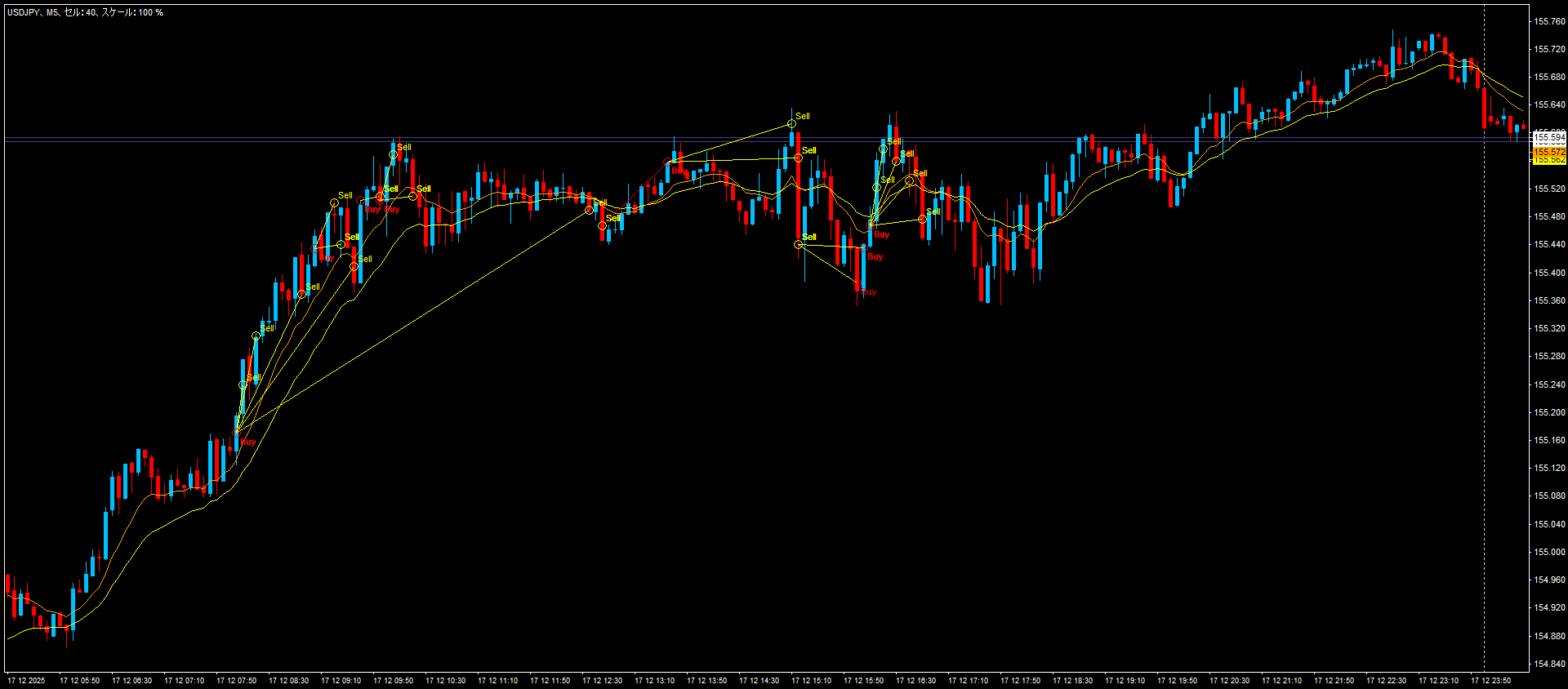Click the 154.840 price axis label
The width and height of the screenshot is (1568, 689).
click(1549, 664)
